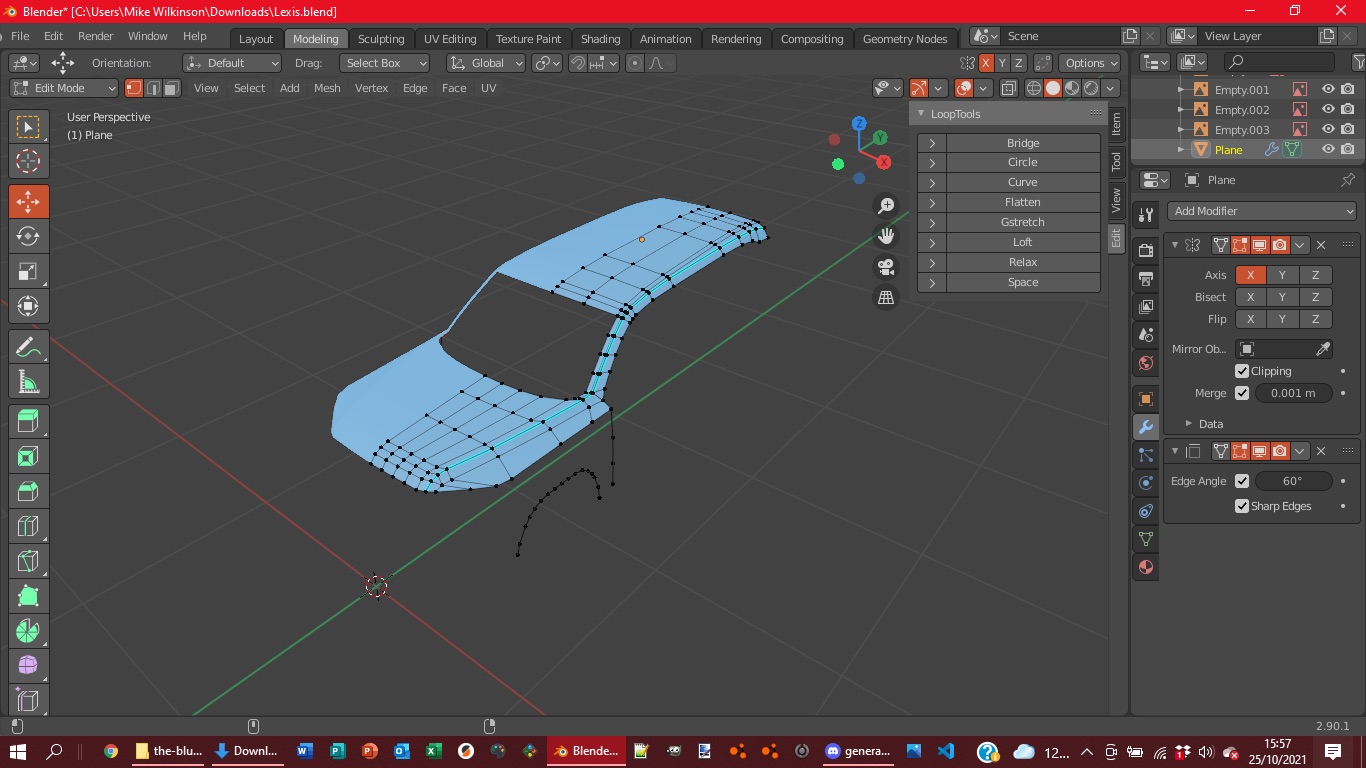
Task: Activate the Loop Cut tool
Action: click(x=28, y=526)
